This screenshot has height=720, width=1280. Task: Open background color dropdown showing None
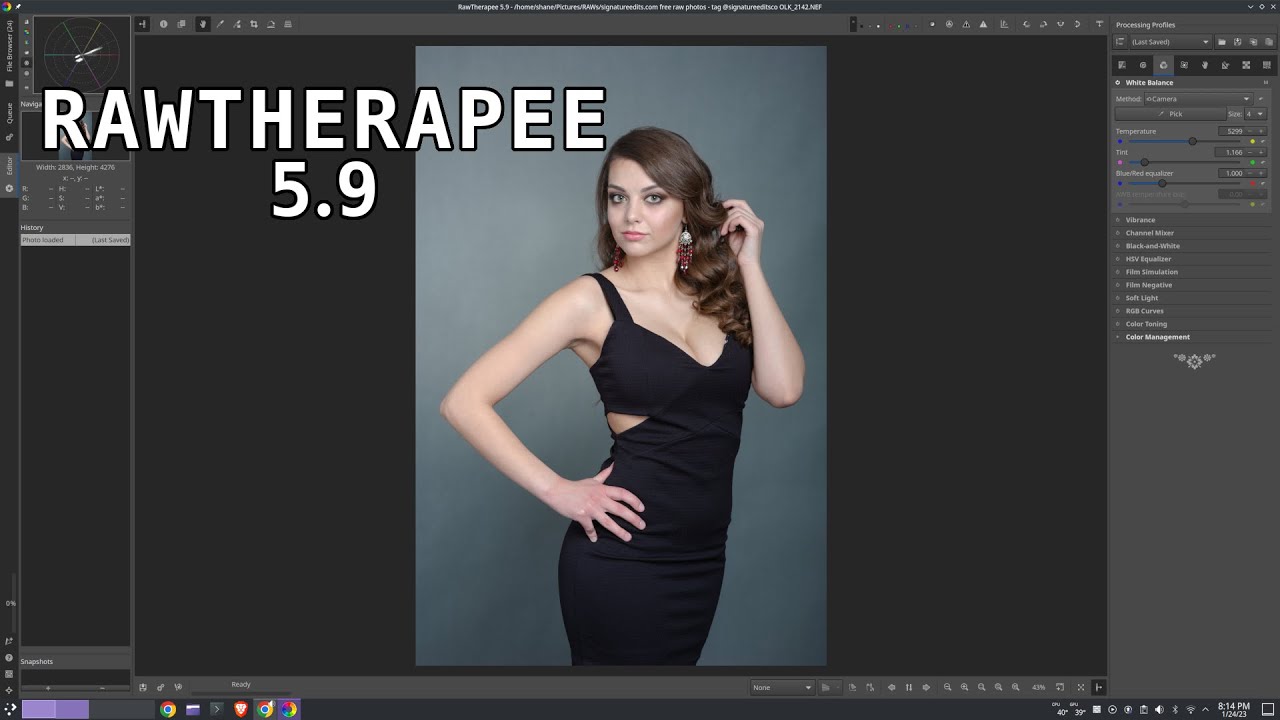(x=783, y=687)
